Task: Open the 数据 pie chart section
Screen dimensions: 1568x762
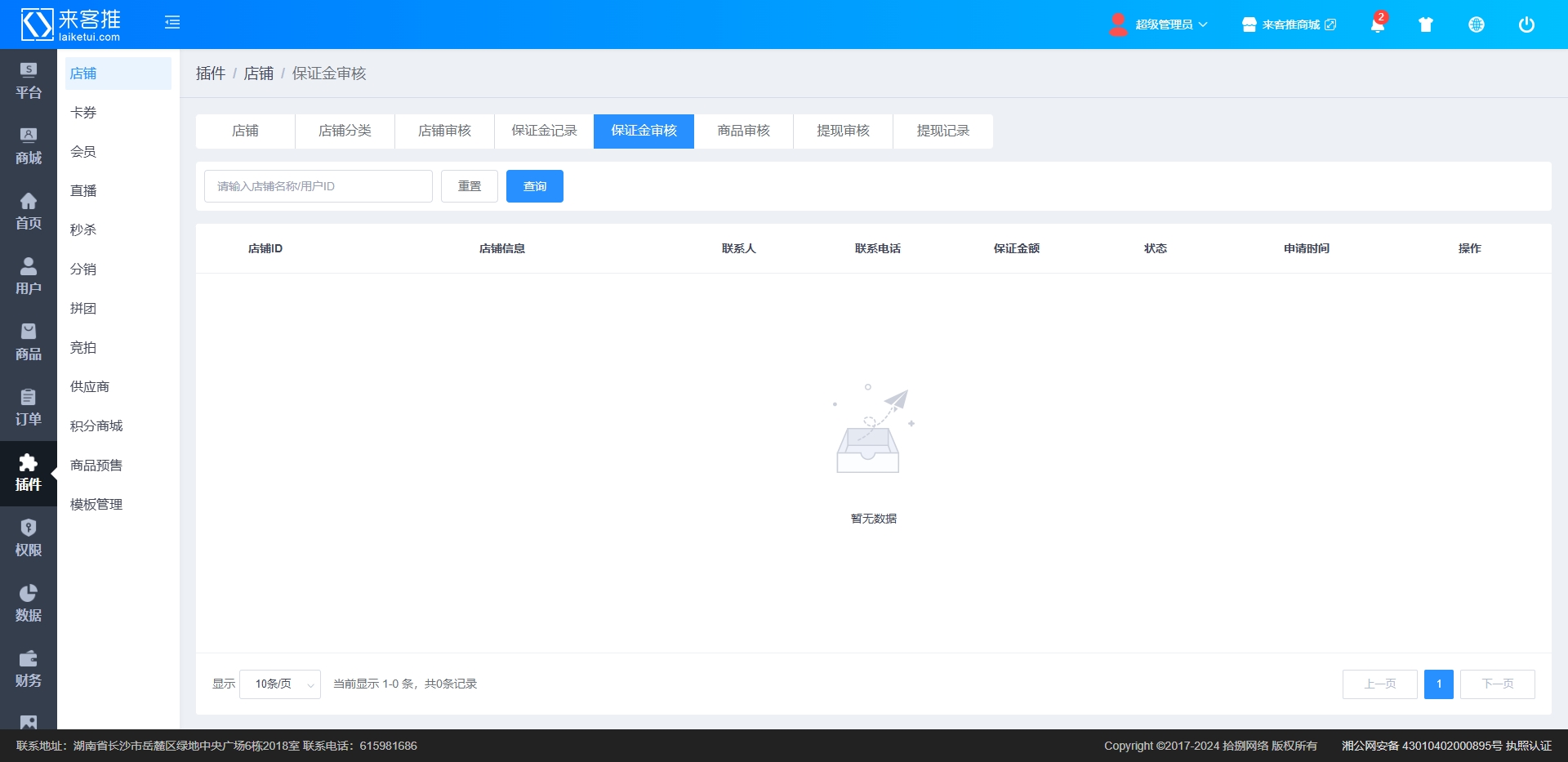Action: pos(29,604)
